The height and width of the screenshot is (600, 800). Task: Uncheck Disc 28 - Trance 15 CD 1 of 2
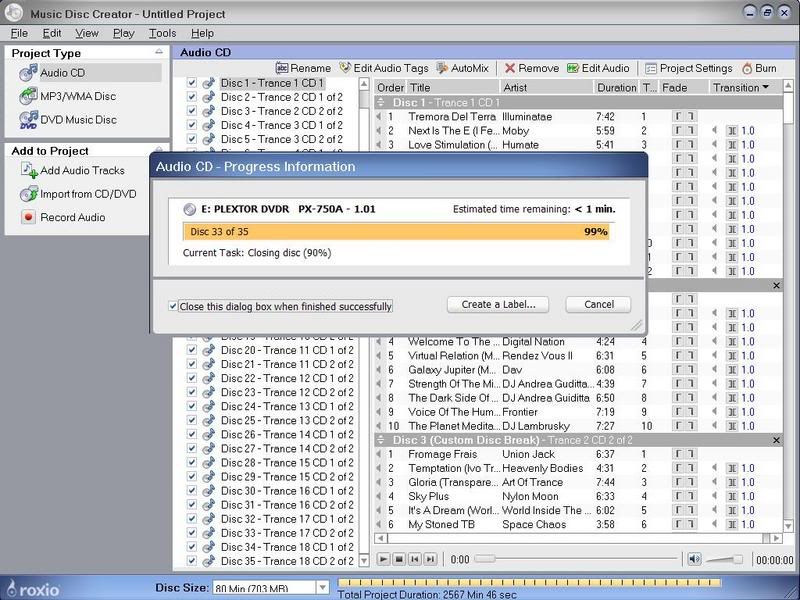click(191, 463)
